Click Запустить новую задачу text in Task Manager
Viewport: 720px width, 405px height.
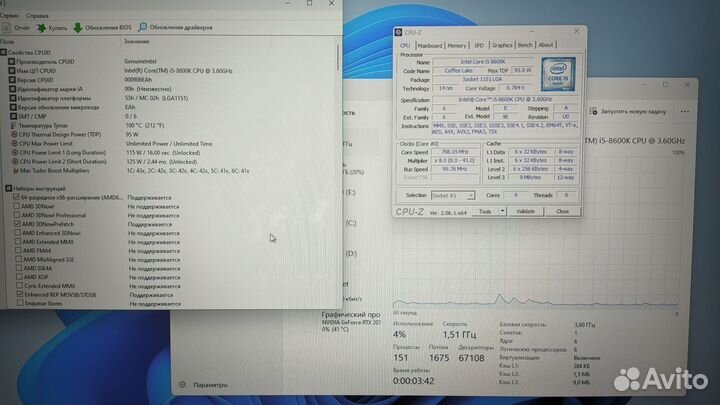coord(633,112)
